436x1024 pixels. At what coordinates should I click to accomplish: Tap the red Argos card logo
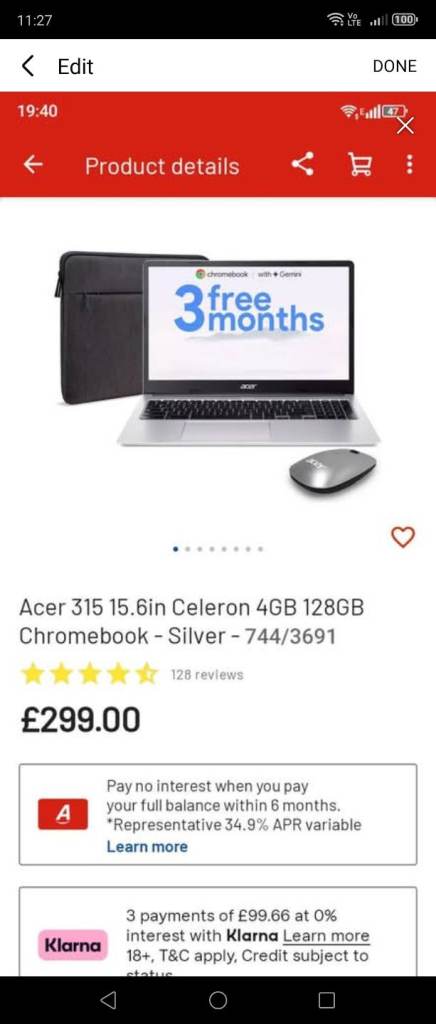click(x=63, y=814)
